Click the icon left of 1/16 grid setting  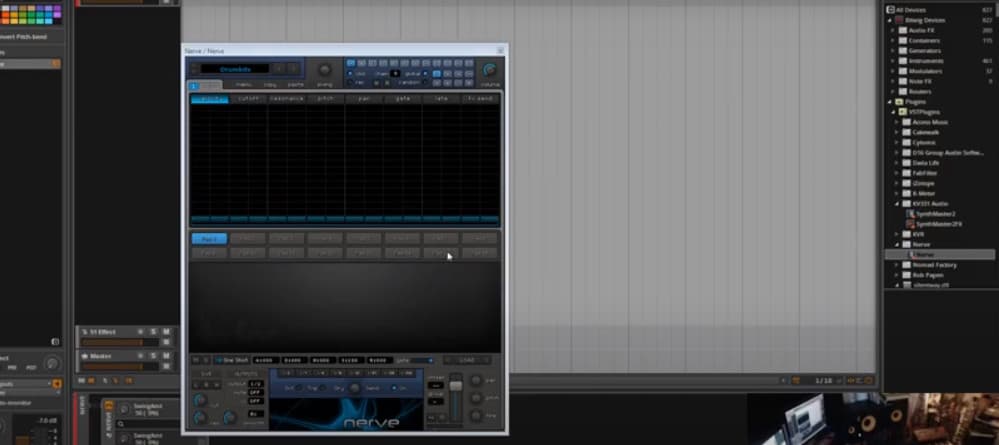(x=796, y=381)
